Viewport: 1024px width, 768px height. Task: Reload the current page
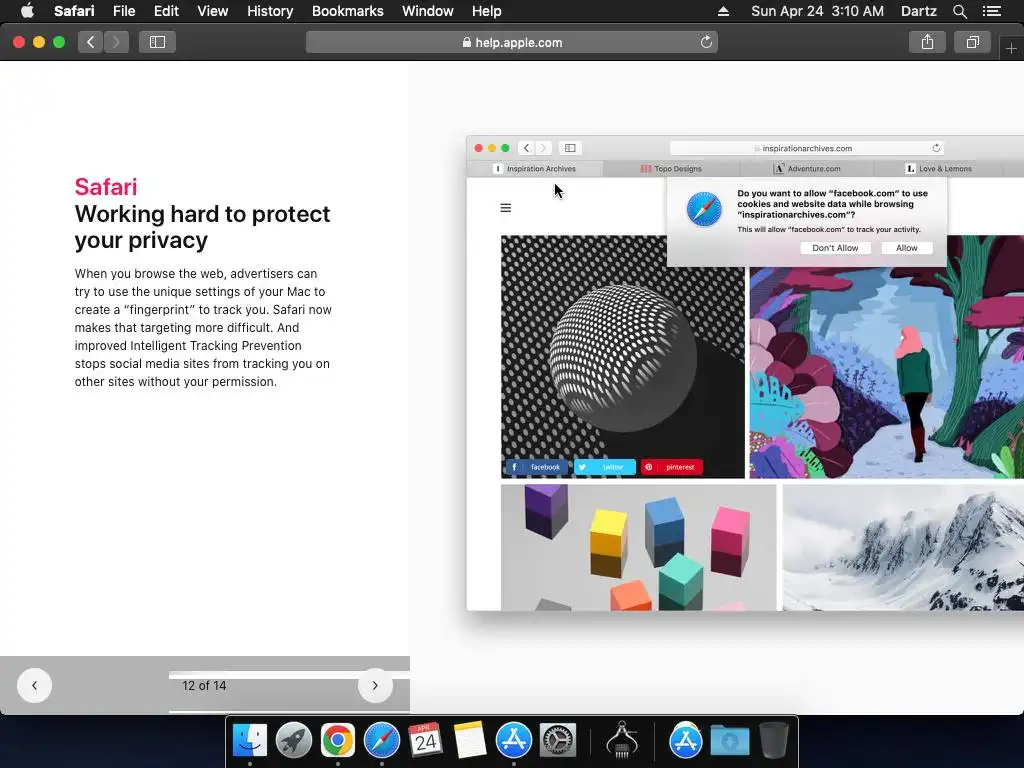click(706, 42)
